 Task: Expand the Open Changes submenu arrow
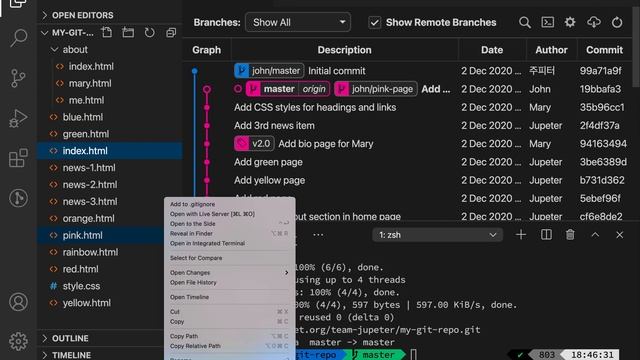287,273
